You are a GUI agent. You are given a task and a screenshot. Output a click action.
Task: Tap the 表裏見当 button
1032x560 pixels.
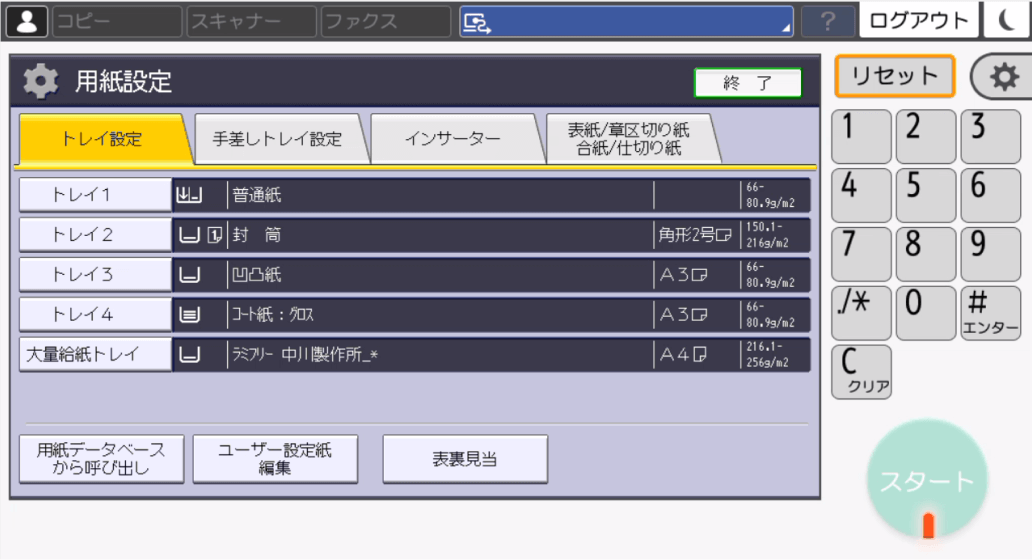[x=465, y=459]
